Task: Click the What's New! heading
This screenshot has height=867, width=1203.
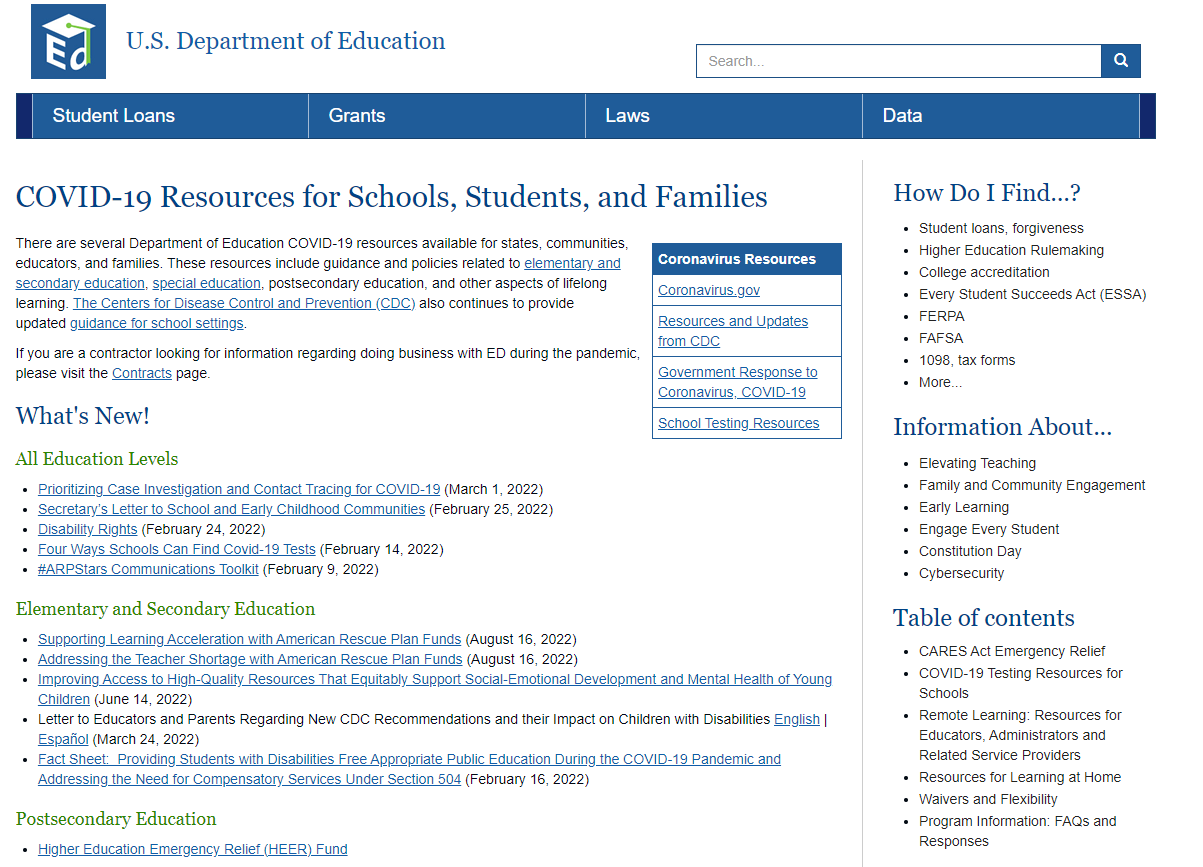Action: (x=83, y=416)
